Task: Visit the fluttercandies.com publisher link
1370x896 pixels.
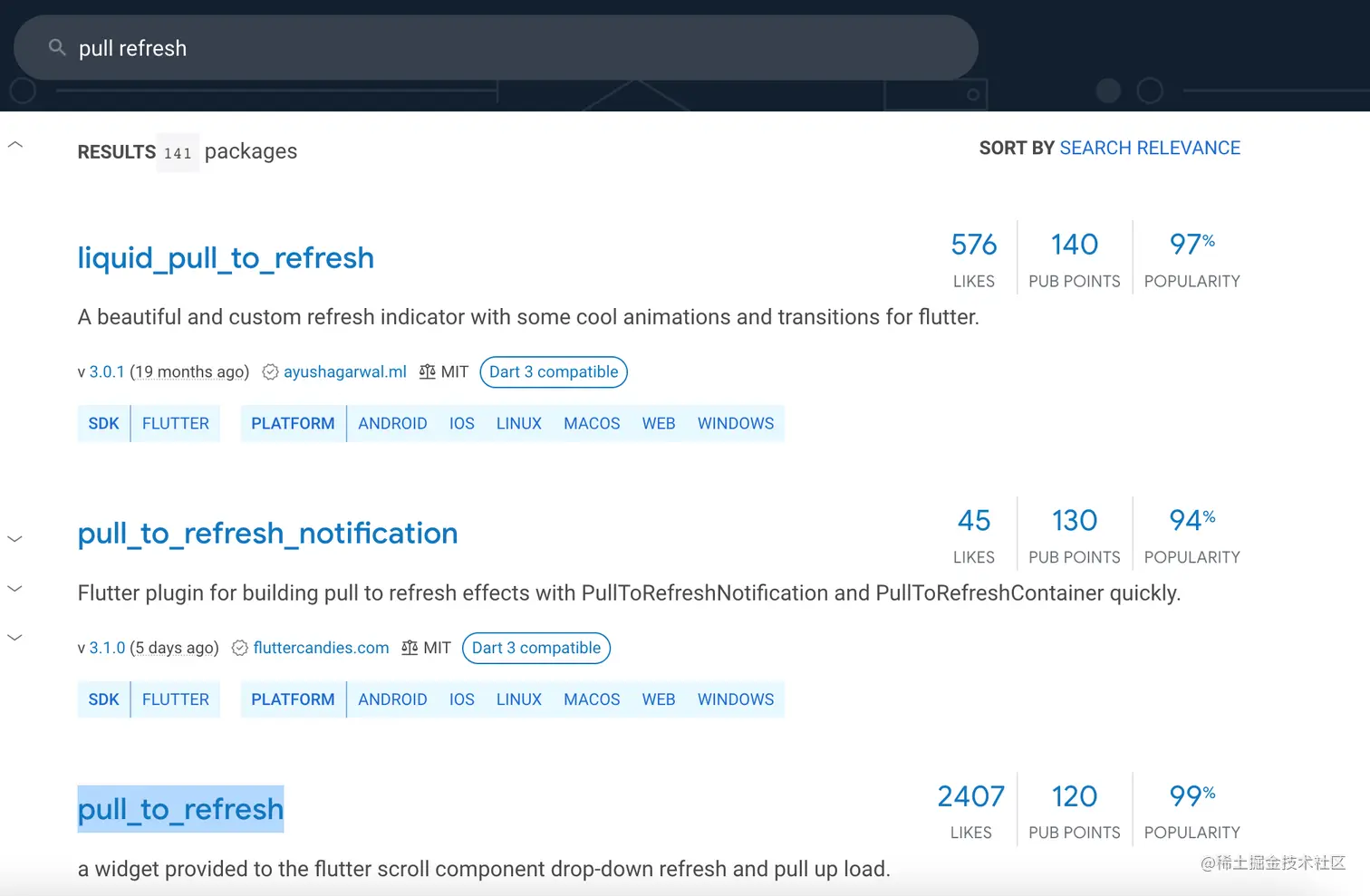Action: (x=321, y=649)
